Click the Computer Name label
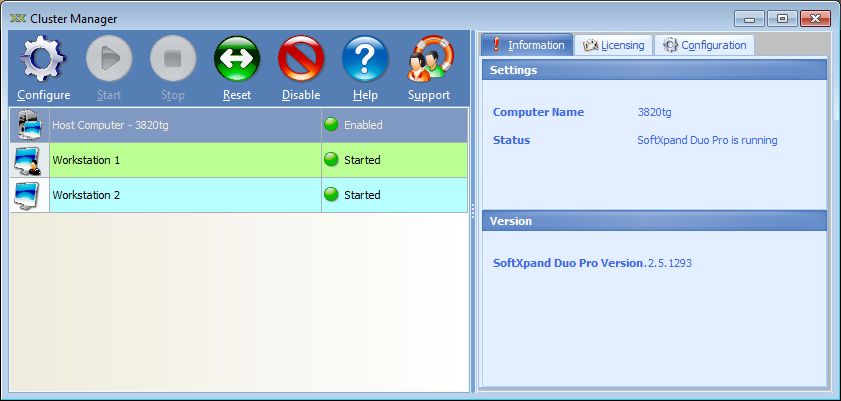Image resolution: width=841 pixels, height=401 pixels. click(x=538, y=112)
